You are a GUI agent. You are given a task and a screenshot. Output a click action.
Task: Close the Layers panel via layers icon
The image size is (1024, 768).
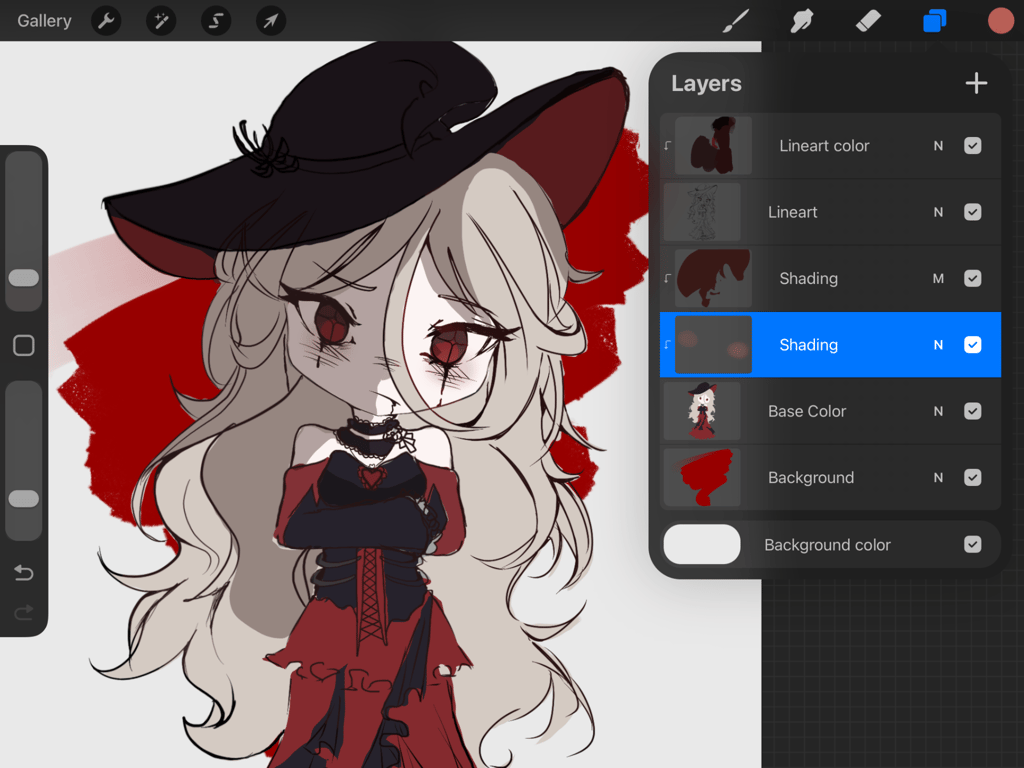pos(935,21)
